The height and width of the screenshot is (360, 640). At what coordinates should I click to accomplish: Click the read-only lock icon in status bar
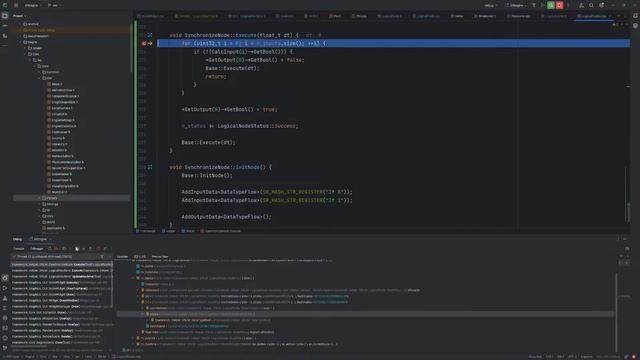point(626,357)
